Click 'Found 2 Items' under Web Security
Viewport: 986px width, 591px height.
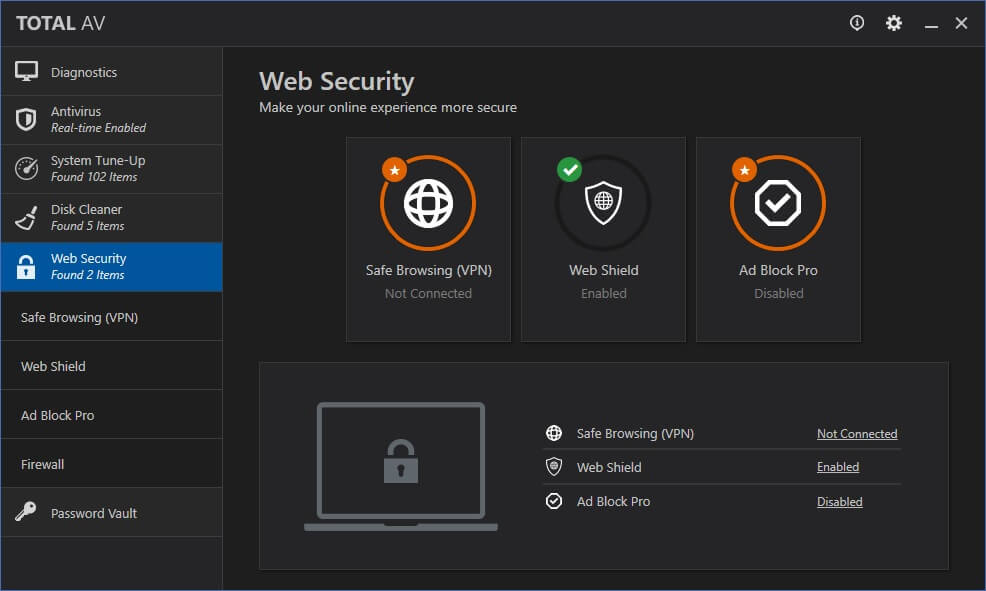point(87,275)
